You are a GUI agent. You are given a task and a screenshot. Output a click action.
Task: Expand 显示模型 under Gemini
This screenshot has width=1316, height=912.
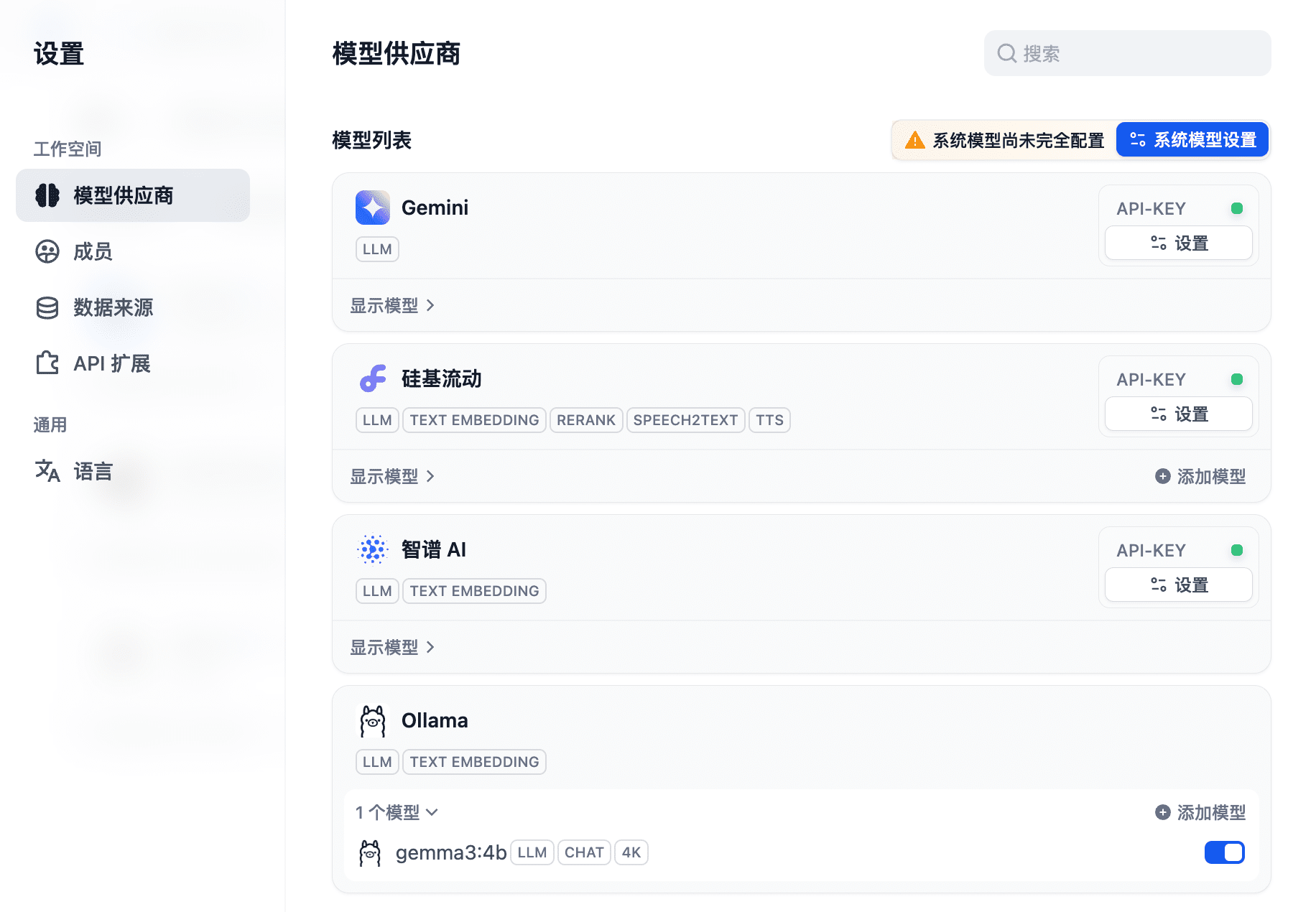tap(392, 305)
